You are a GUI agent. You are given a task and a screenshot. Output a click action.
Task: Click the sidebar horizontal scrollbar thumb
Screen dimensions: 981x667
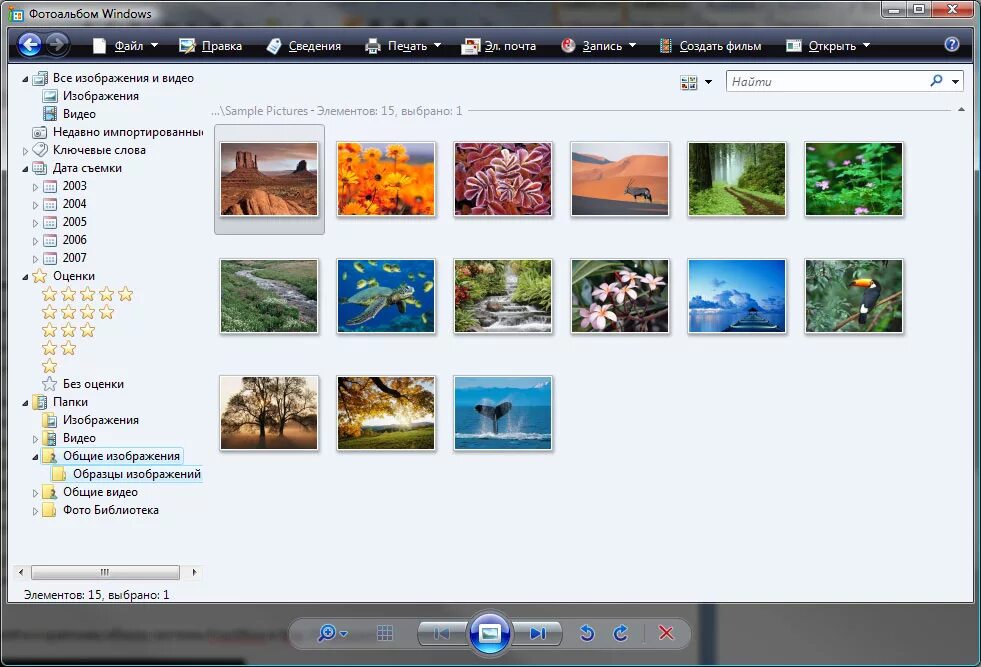(x=105, y=572)
